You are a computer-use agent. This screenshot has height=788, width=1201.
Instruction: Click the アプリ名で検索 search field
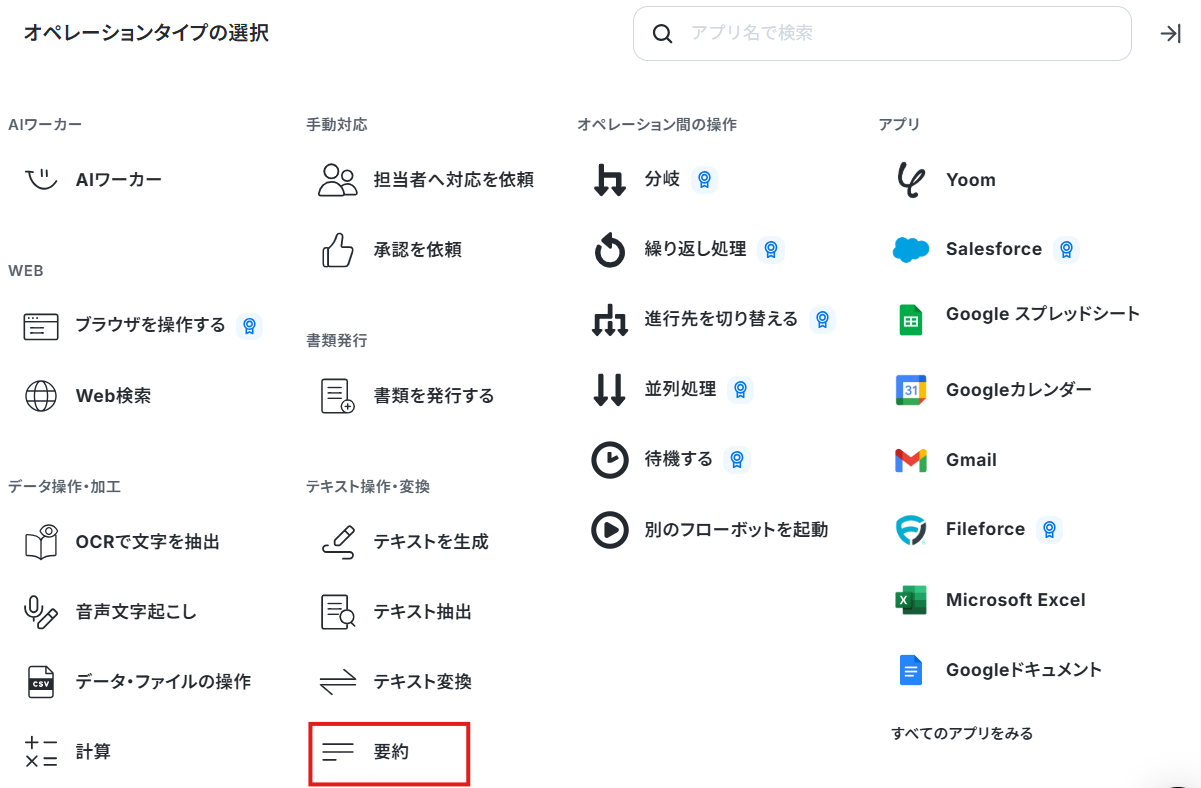[882, 34]
